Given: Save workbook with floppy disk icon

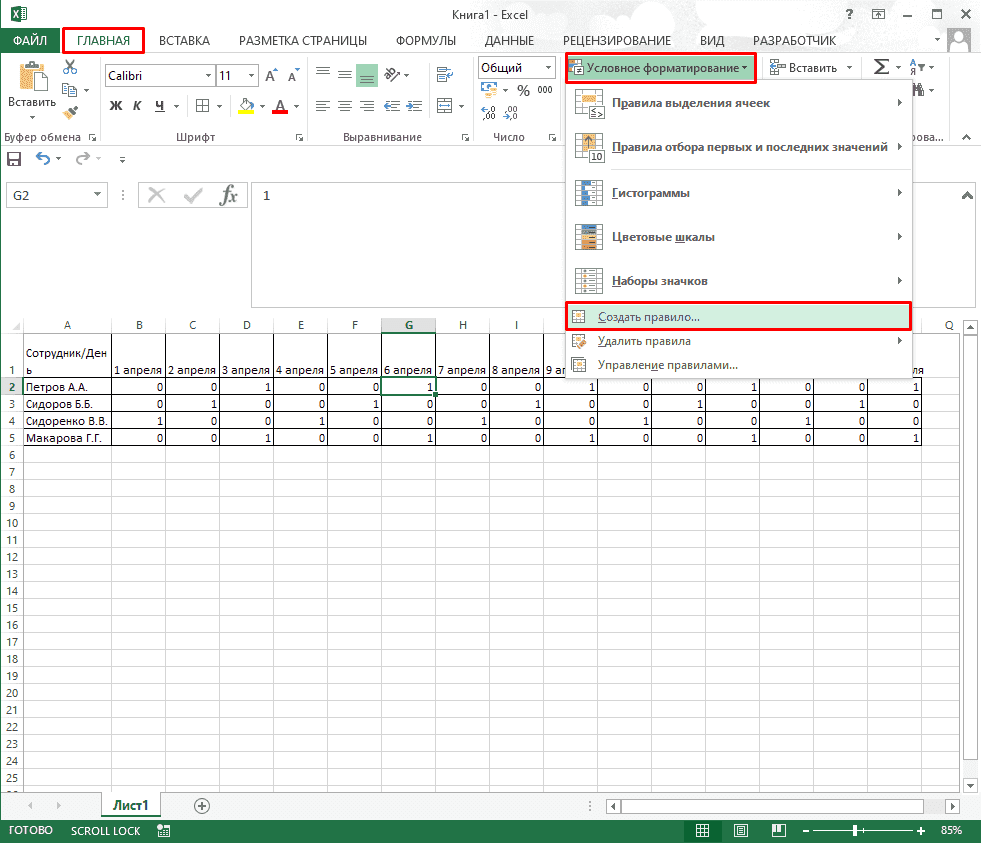Looking at the screenshot, I should [x=14, y=159].
